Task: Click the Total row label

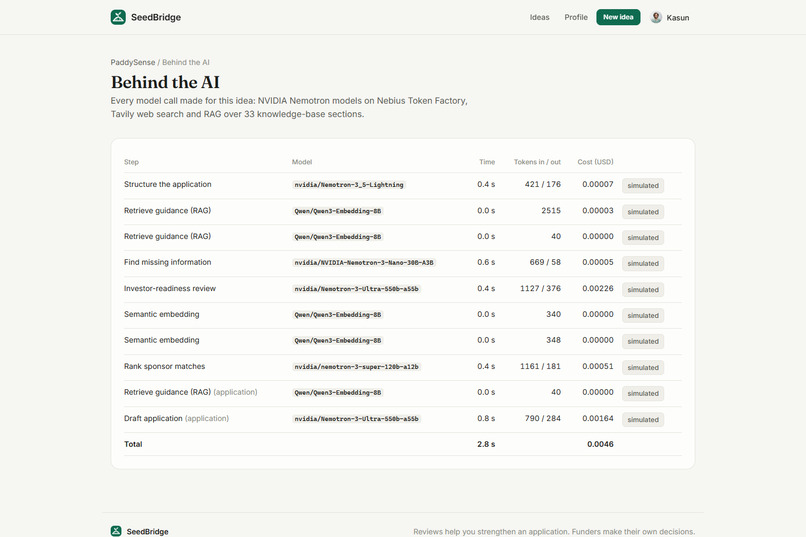Action: [x=133, y=444]
